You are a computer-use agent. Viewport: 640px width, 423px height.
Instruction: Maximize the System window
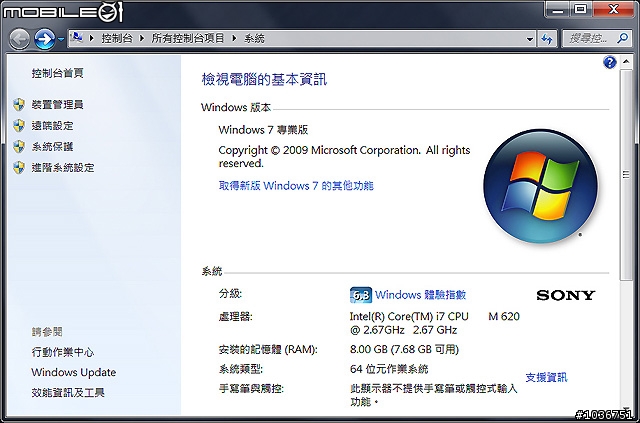pos(581,9)
